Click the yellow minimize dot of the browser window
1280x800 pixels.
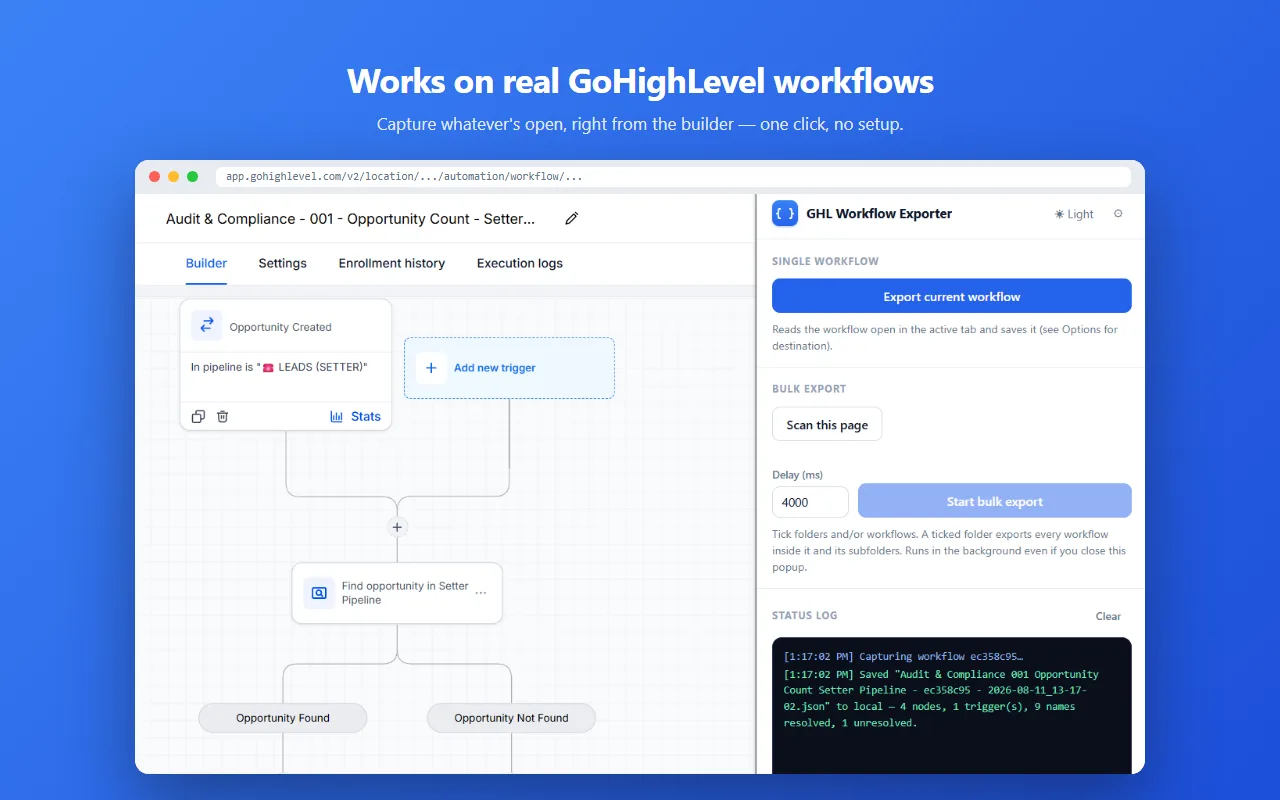(x=173, y=177)
